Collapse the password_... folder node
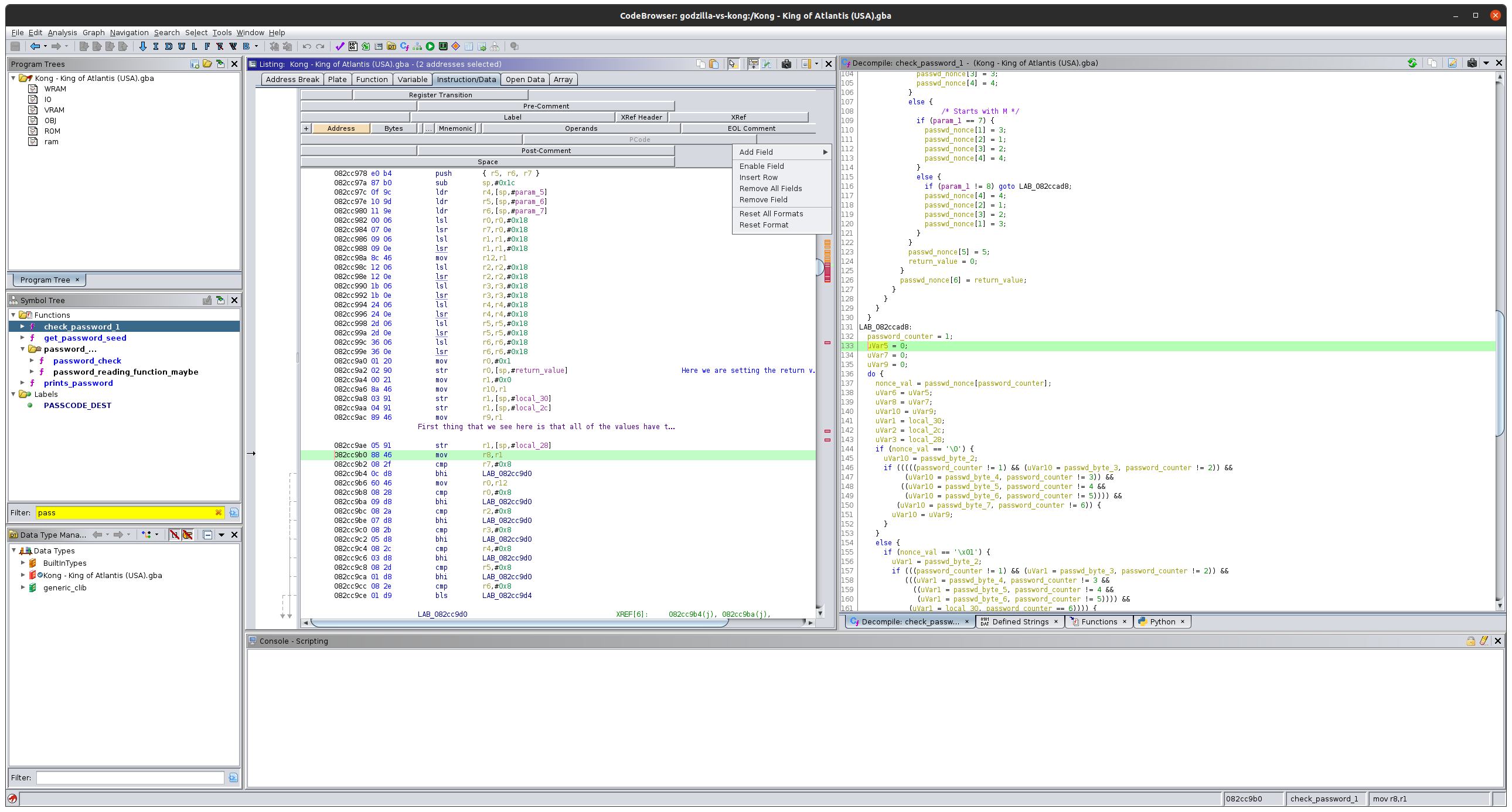 23,349
